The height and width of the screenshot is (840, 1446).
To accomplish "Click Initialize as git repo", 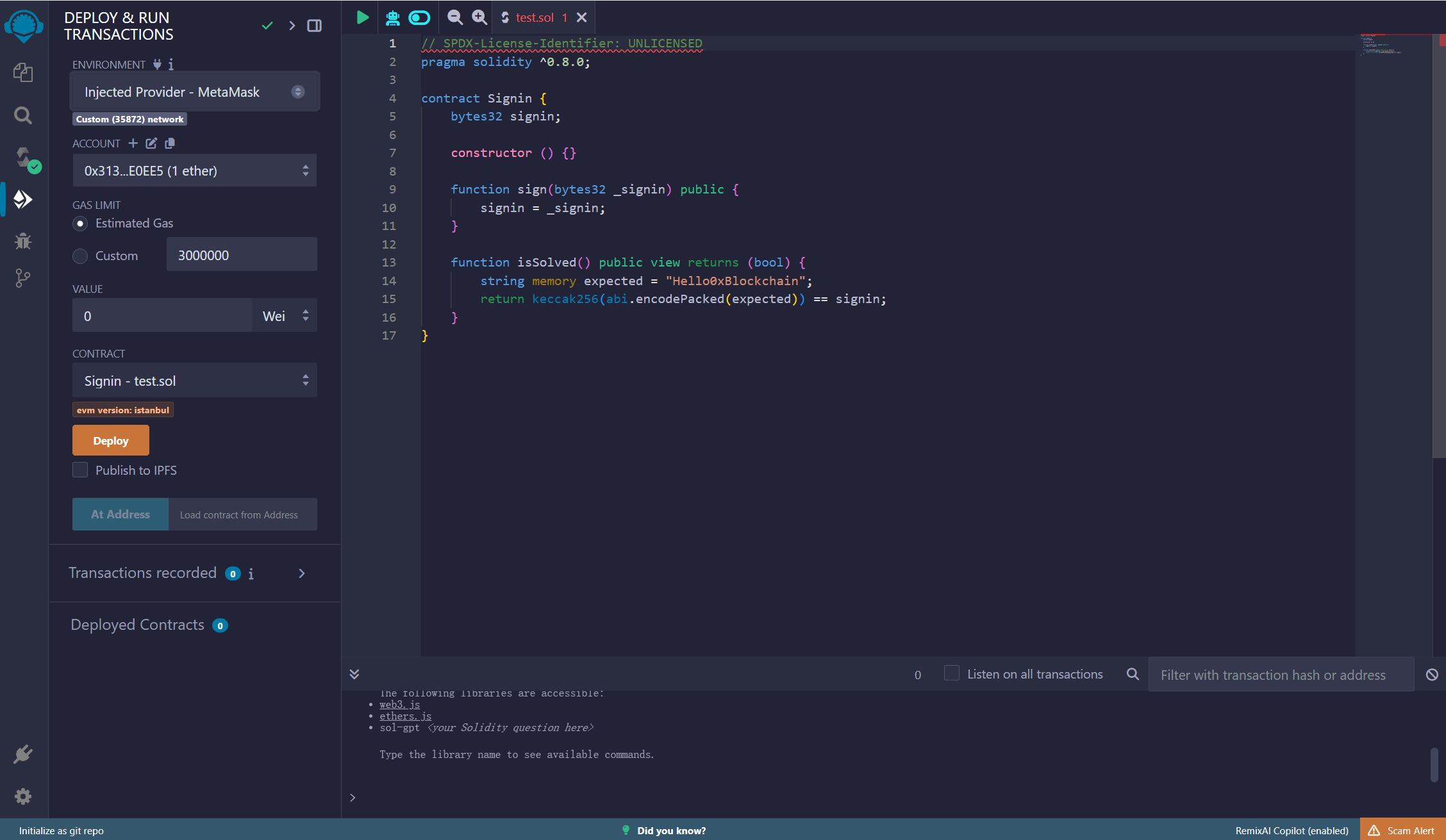I will click(62, 830).
